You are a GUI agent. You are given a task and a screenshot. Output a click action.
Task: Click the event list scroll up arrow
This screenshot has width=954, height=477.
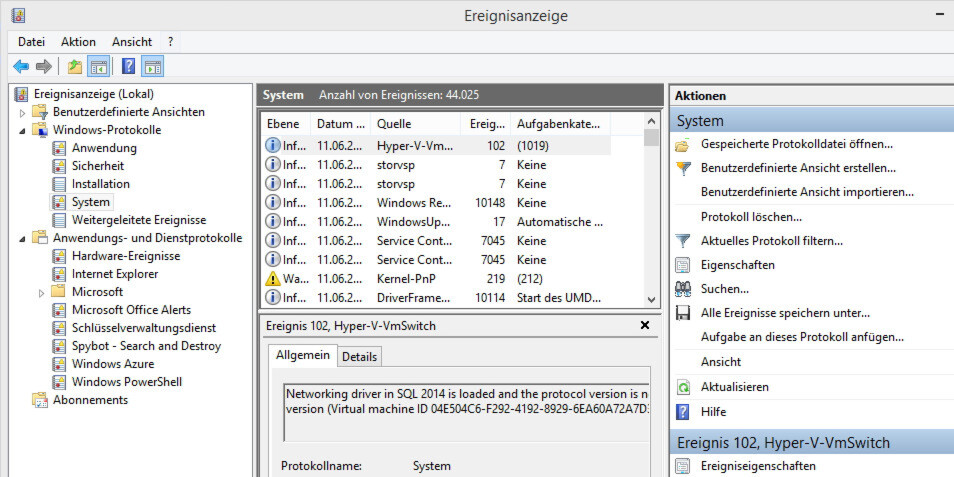click(x=651, y=121)
